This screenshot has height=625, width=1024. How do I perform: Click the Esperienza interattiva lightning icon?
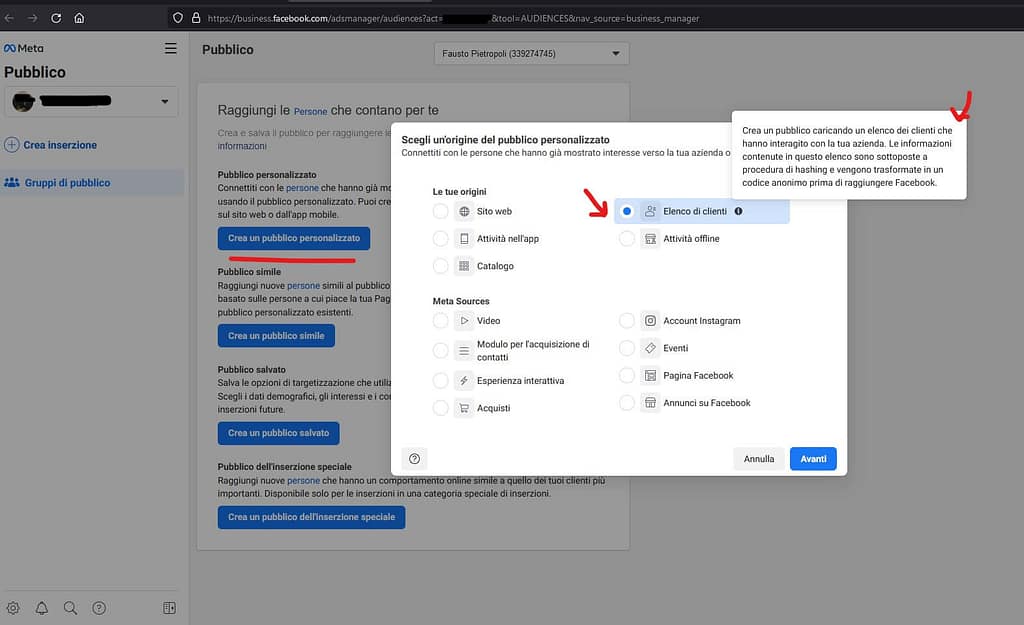pos(464,381)
